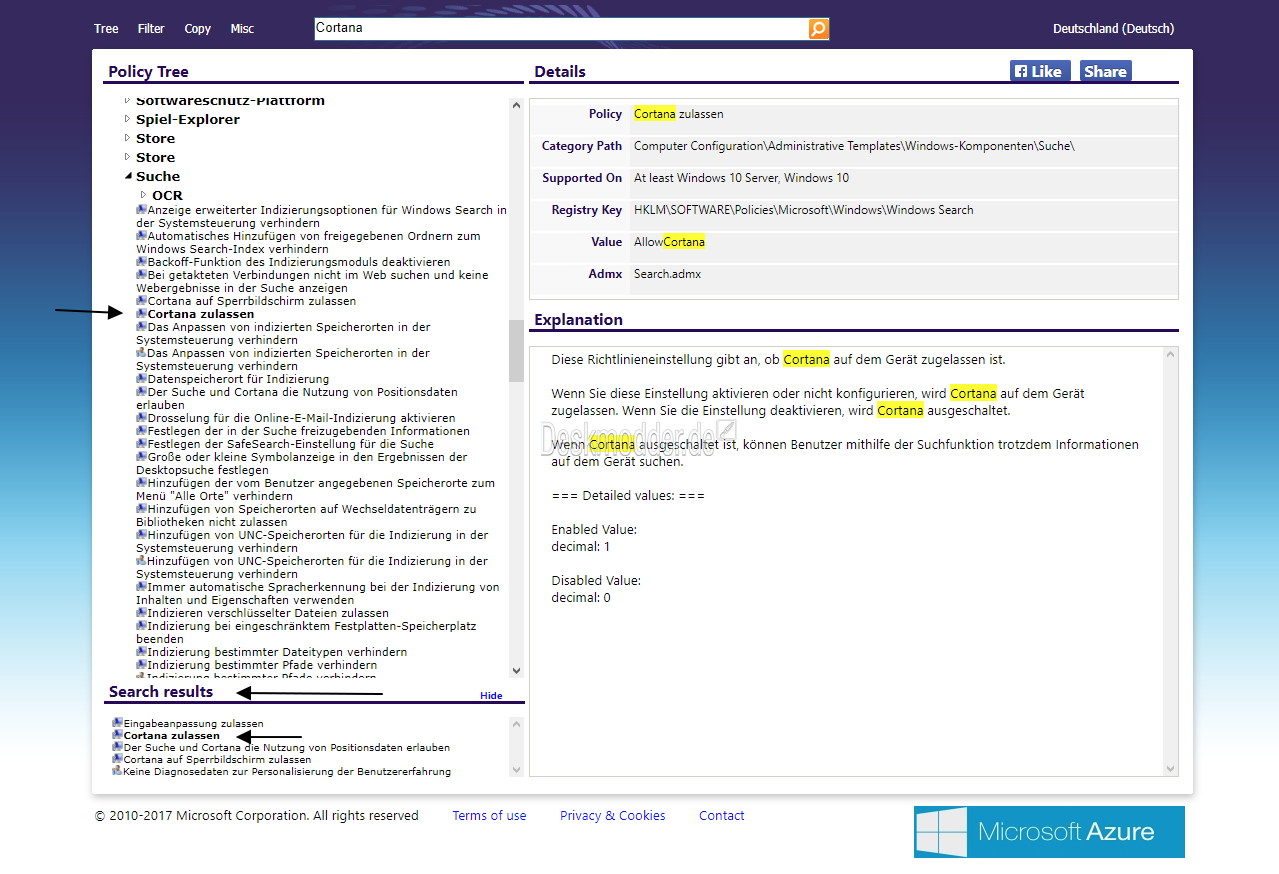The image size is (1279, 874).
Task: Click policy icon beside Anzeige erweiterter Indizierungsoptionen
Action: tap(141, 210)
